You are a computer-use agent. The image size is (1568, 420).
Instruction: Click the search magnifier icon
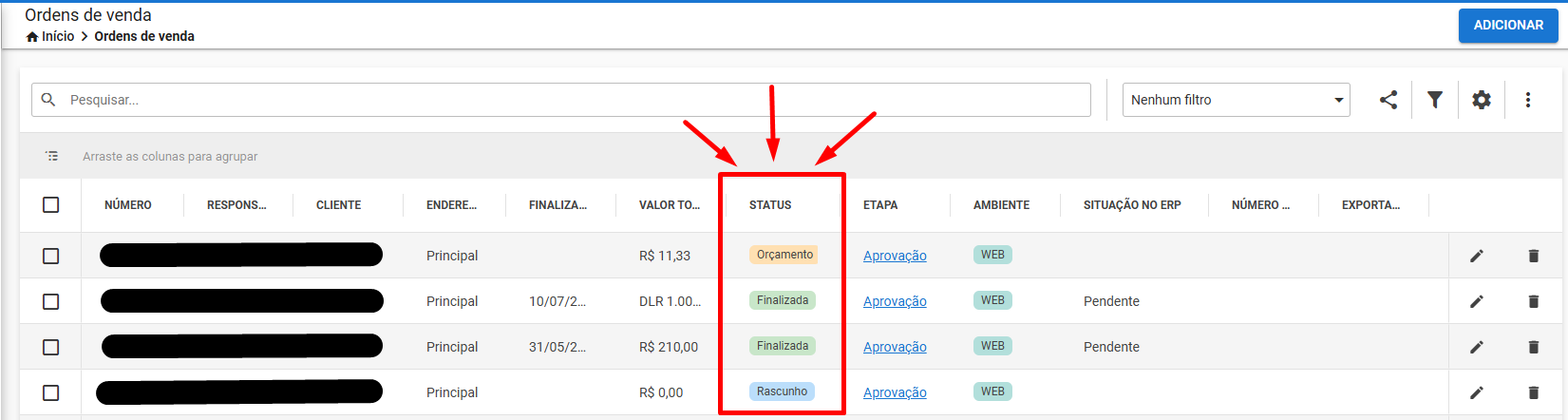pyautogui.click(x=48, y=99)
